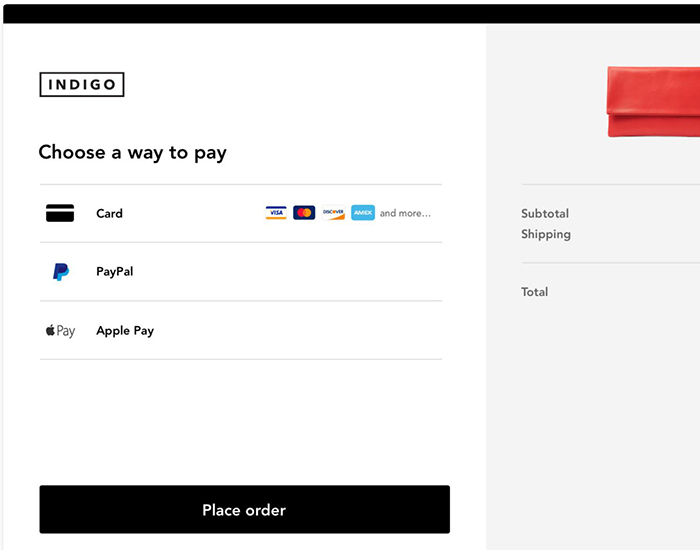700x550 pixels.
Task: Click the Apple Pay logo icon
Action: (x=60, y=331)
